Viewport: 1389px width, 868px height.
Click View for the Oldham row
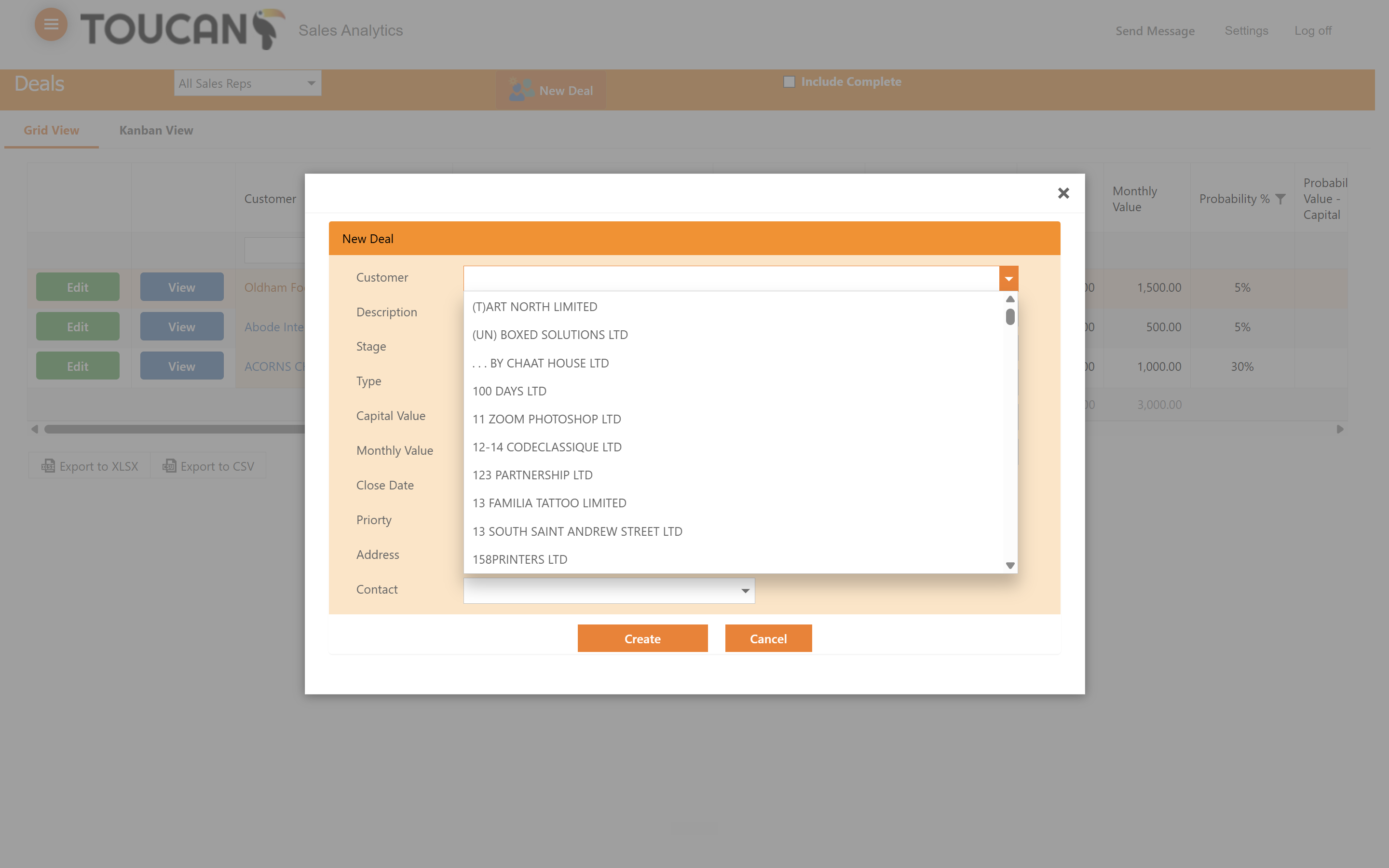coord(181,287)
